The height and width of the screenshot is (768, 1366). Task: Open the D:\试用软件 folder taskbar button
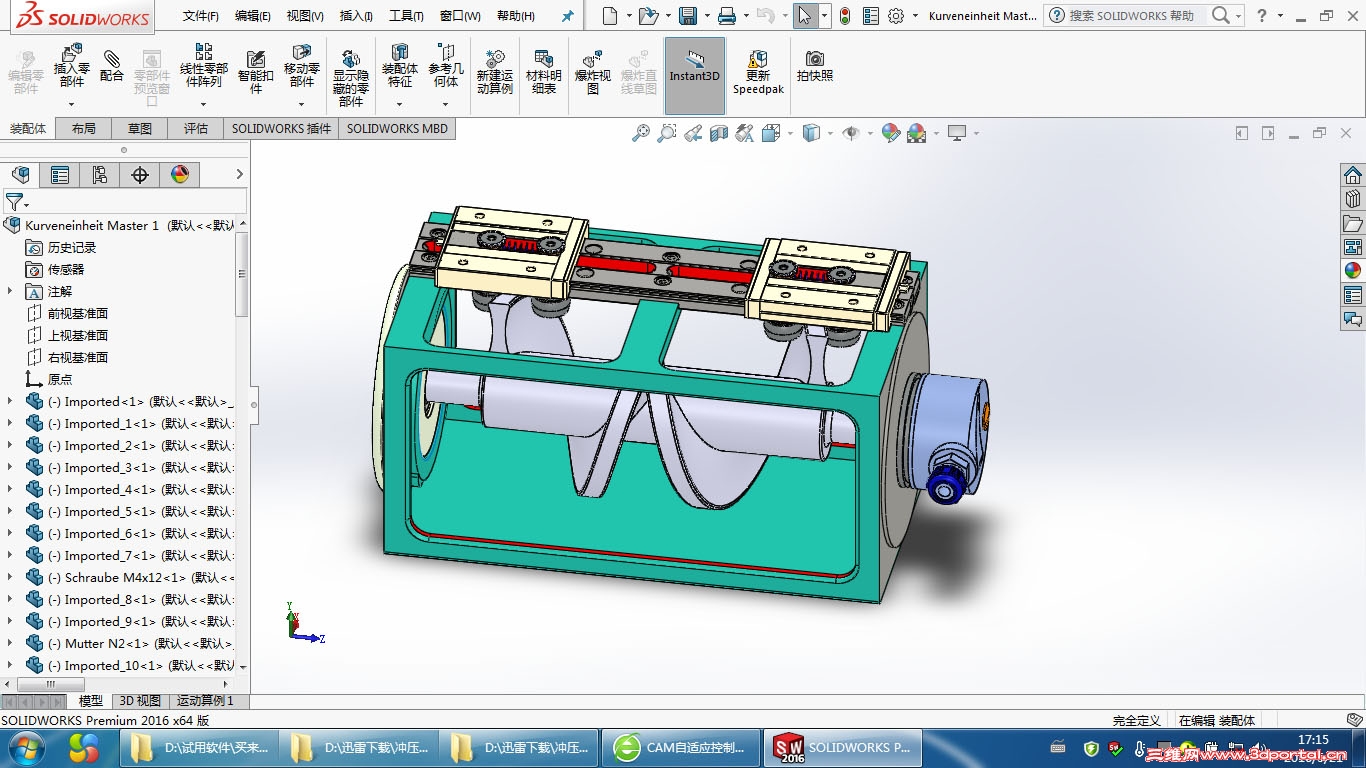click(x=198, y=747)
